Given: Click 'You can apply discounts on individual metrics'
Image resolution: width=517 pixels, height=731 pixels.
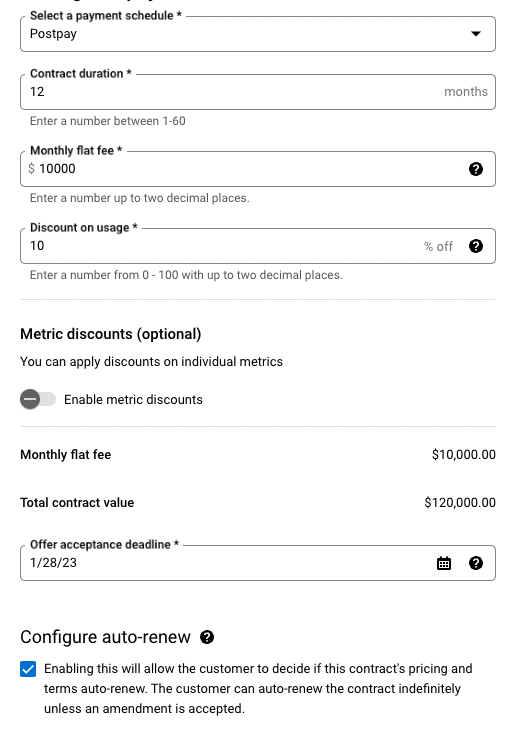Looking at the screenshot, I should pyautogui.click(x=152, y=362).
